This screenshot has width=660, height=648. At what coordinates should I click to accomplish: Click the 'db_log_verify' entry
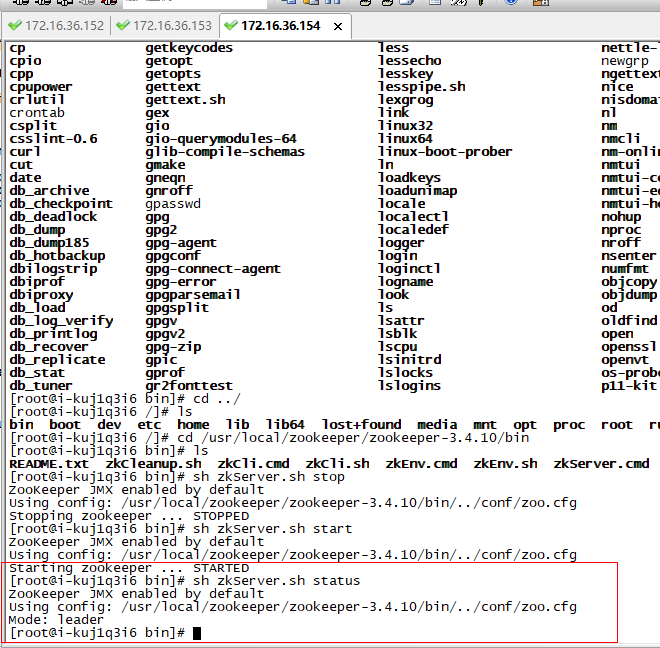(61, 320)
